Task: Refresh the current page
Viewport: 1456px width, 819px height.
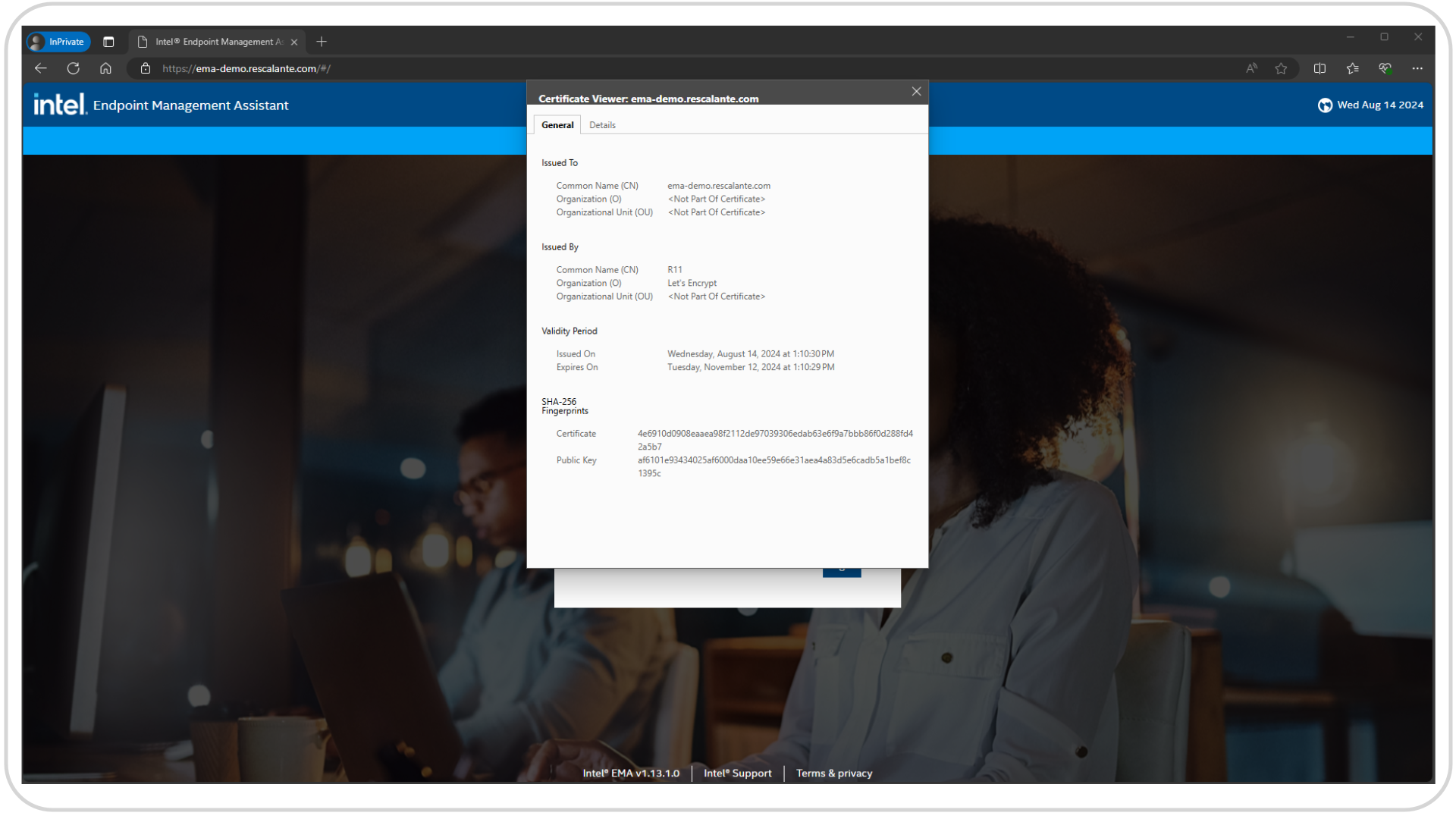Action: tap(74, 68)
